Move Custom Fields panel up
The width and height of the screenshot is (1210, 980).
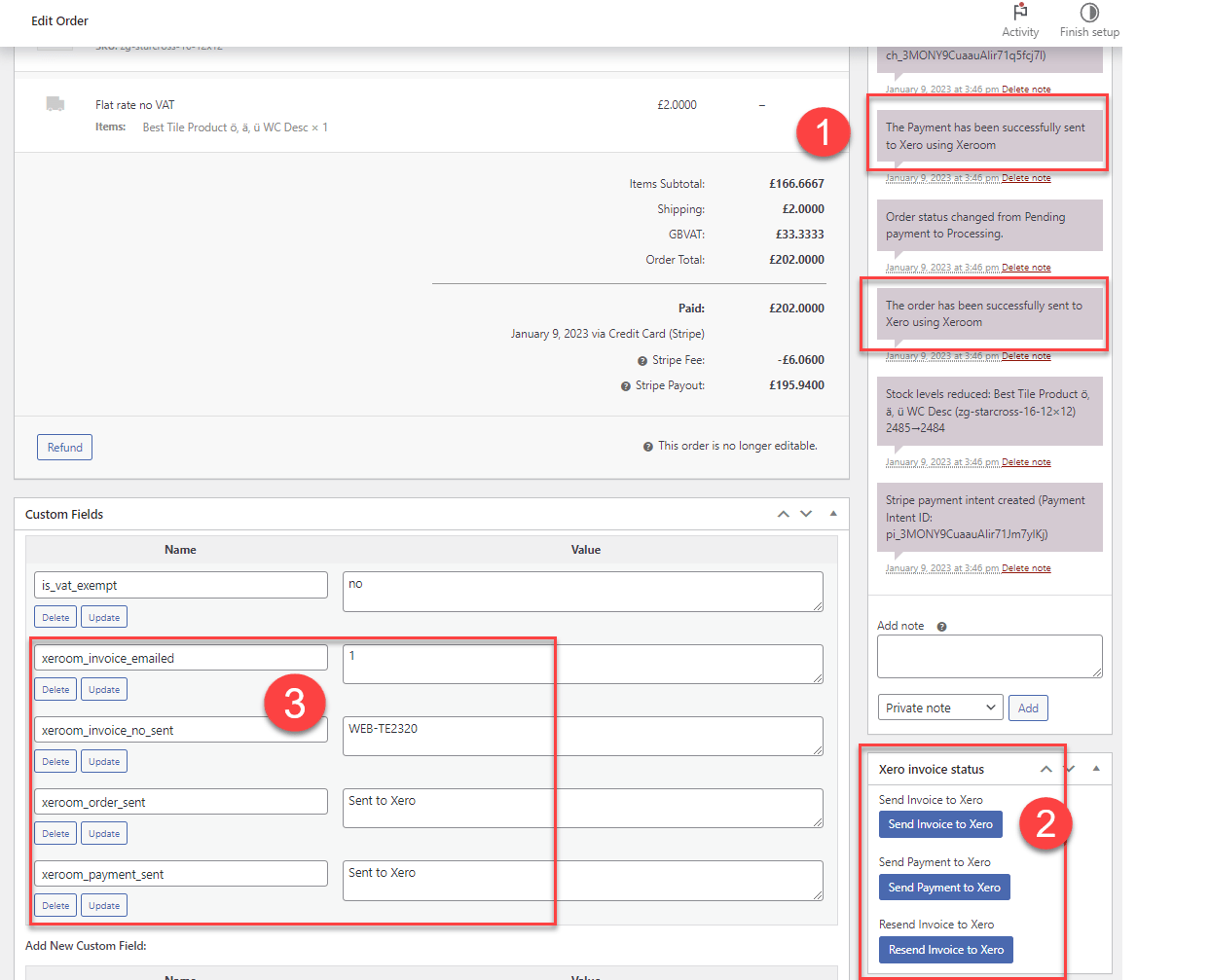(783, 514)
